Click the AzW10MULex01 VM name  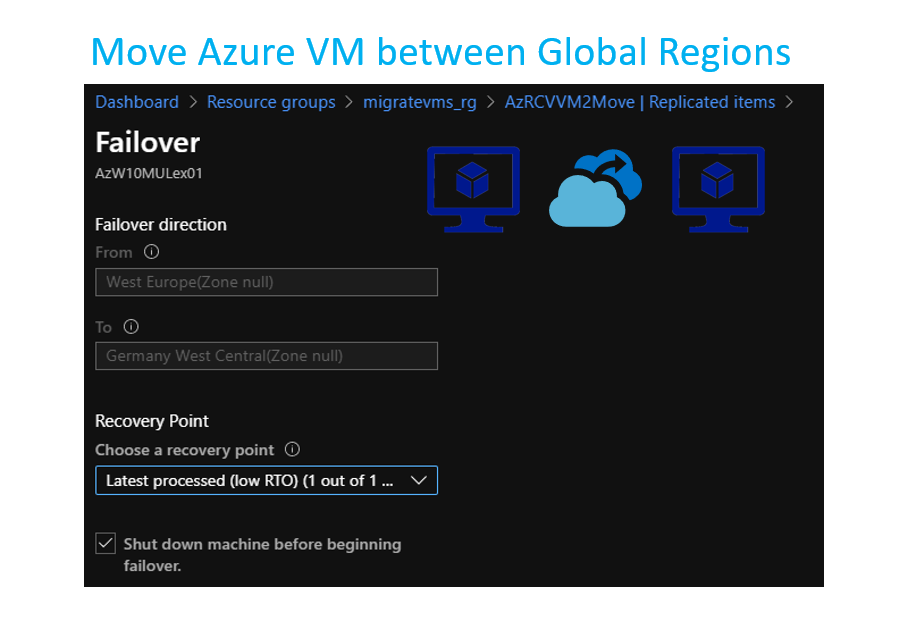[x=149, y=174]
